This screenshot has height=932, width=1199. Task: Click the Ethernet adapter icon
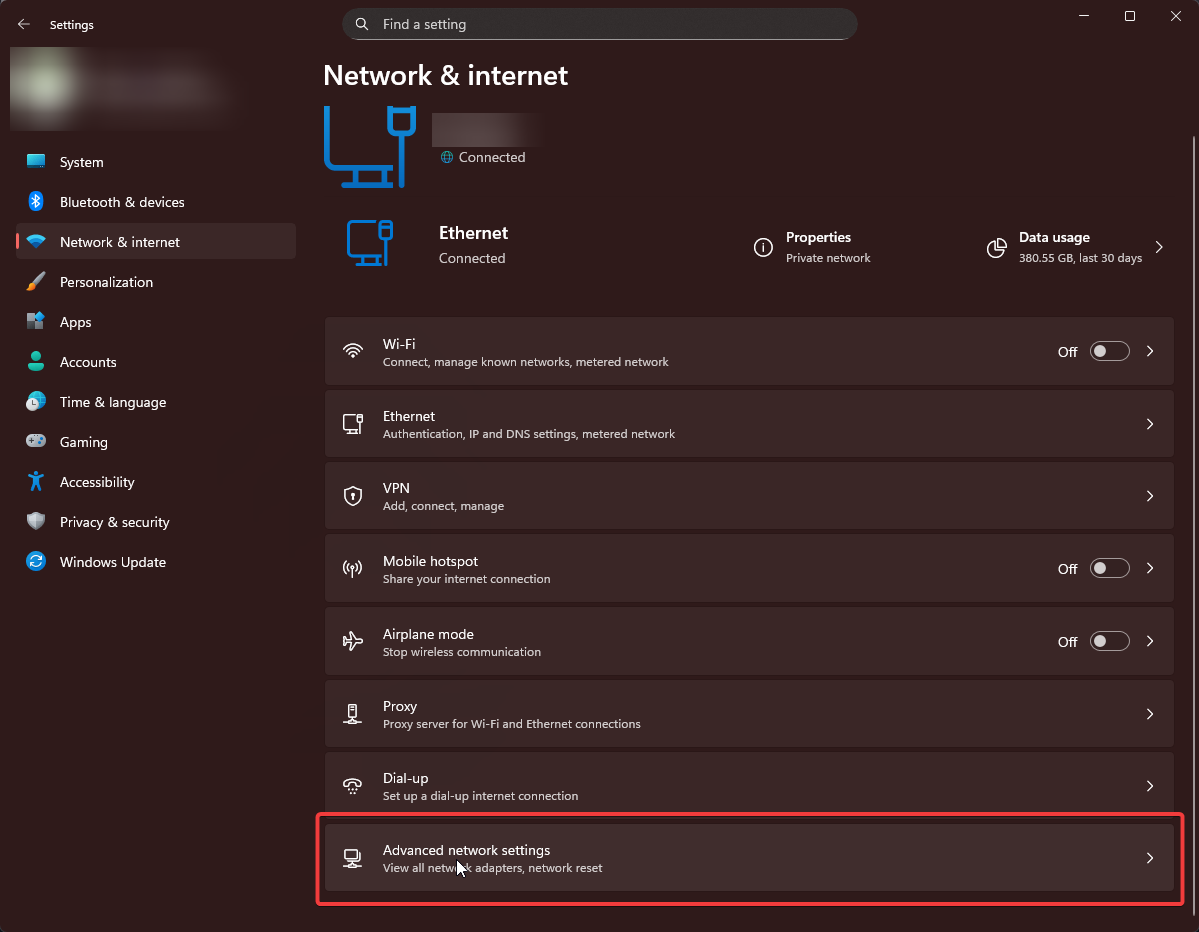[x=353, y=423]
